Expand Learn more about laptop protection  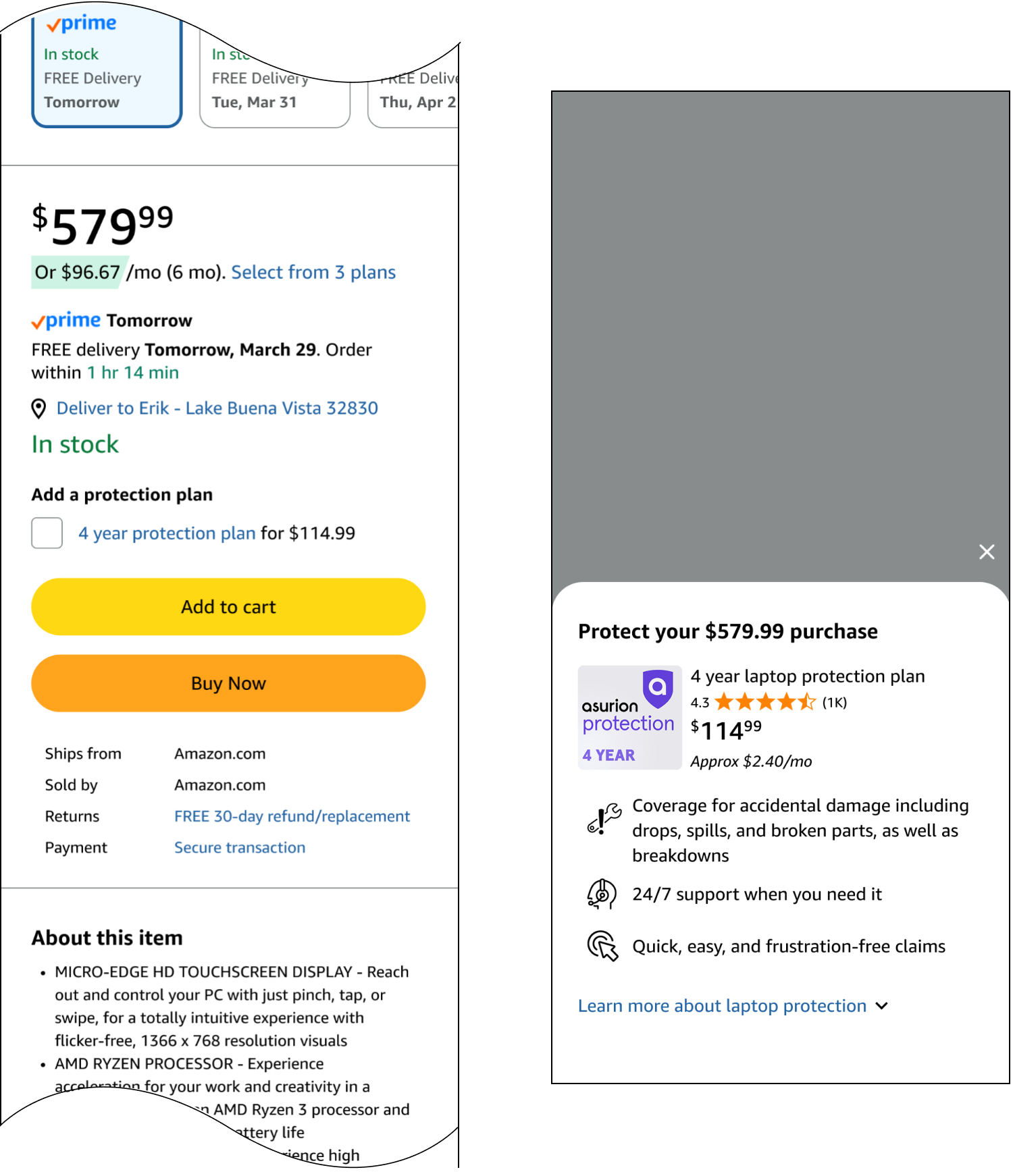point(721,1006)
